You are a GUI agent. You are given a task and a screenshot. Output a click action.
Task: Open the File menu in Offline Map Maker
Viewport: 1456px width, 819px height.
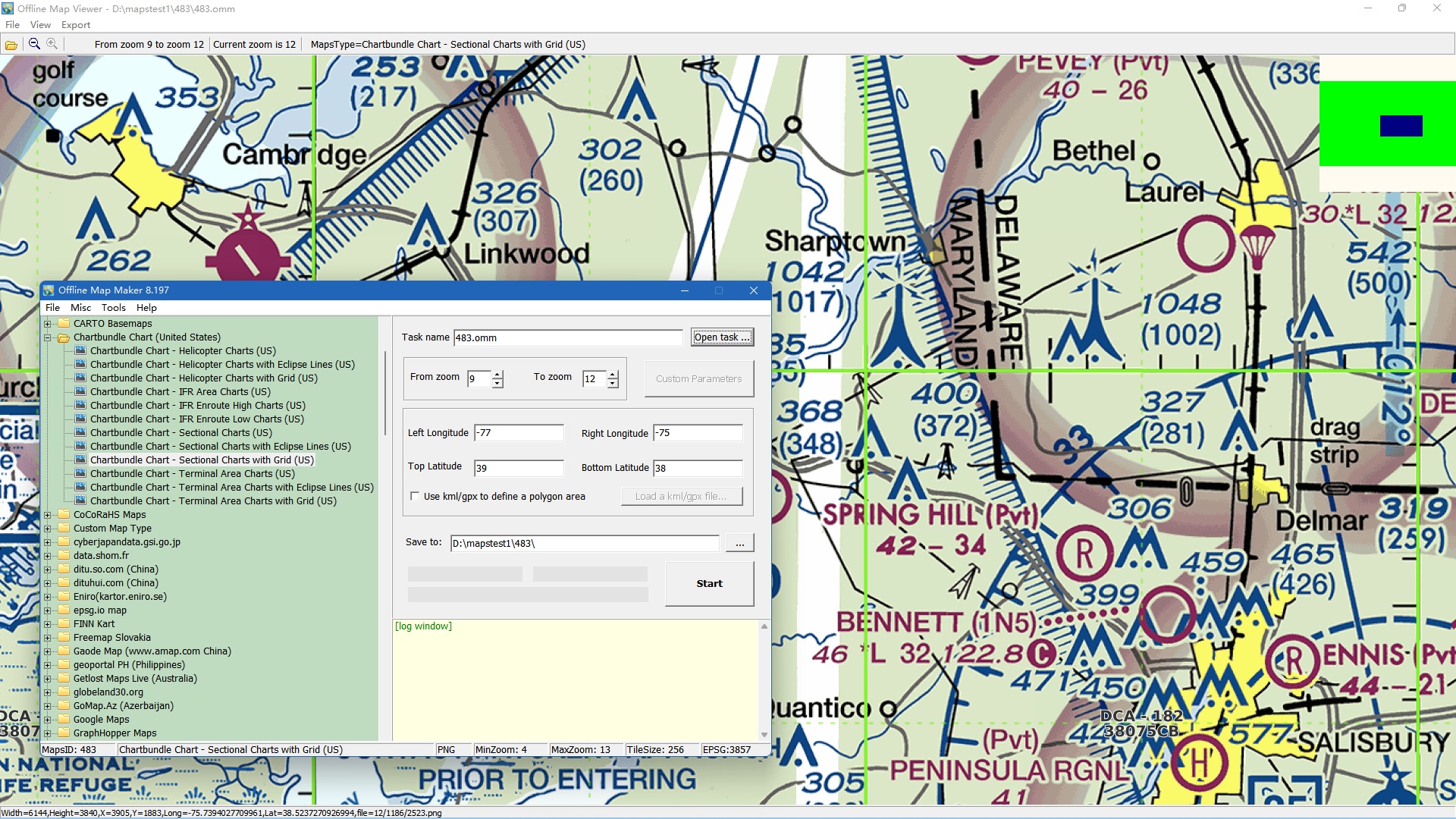(x=52, y=308)
